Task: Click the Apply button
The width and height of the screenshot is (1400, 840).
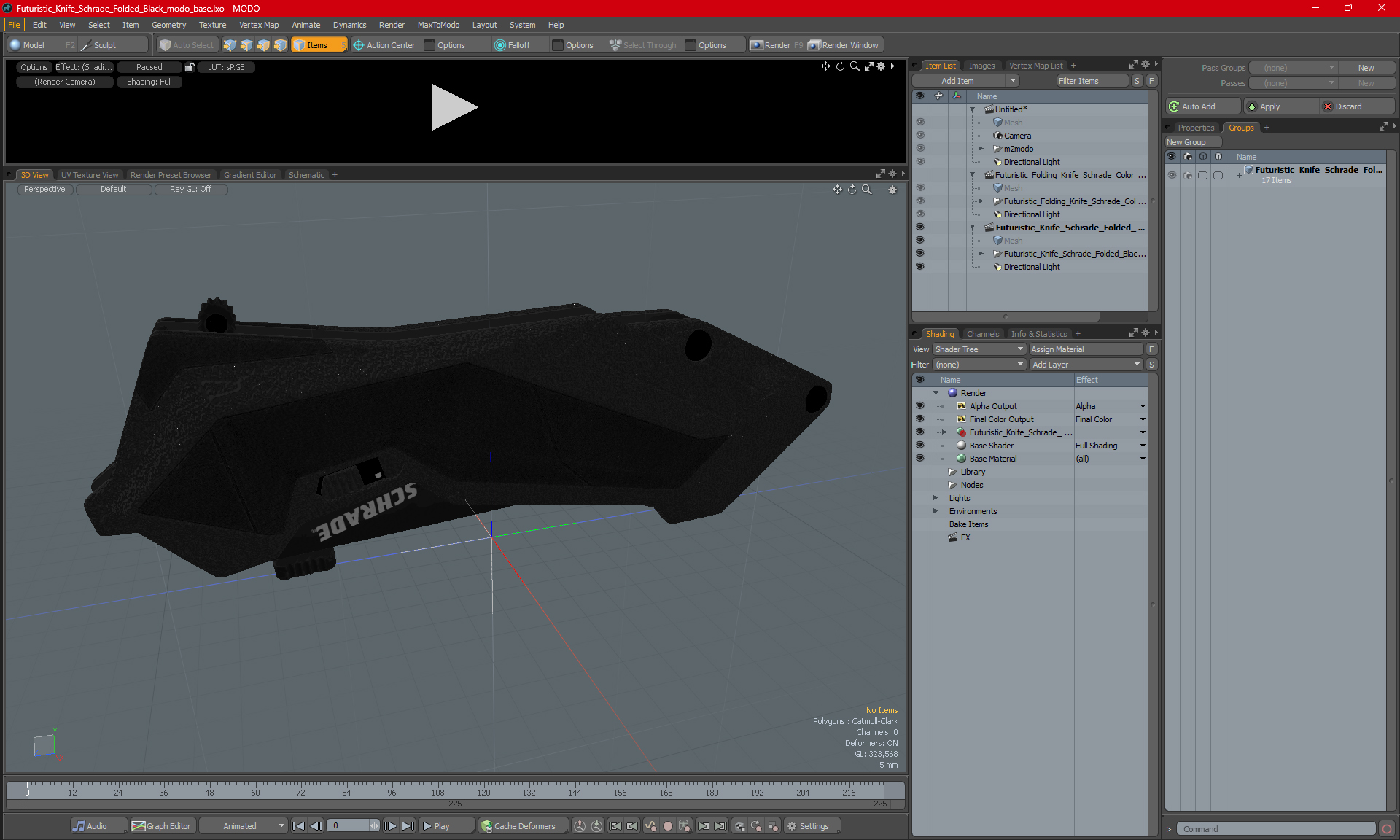Action: (x=1281, y=106)
